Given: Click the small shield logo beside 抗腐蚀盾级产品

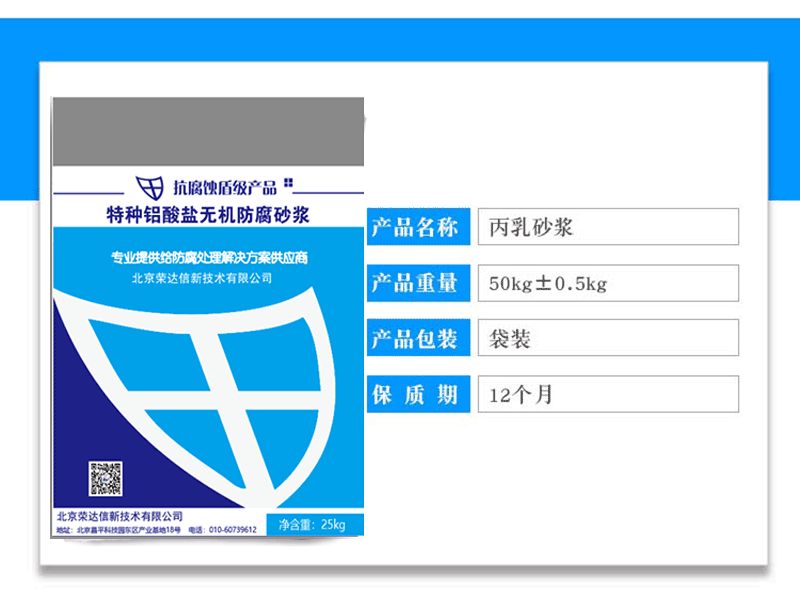Looking at the screenshot, I should [149, 187].
